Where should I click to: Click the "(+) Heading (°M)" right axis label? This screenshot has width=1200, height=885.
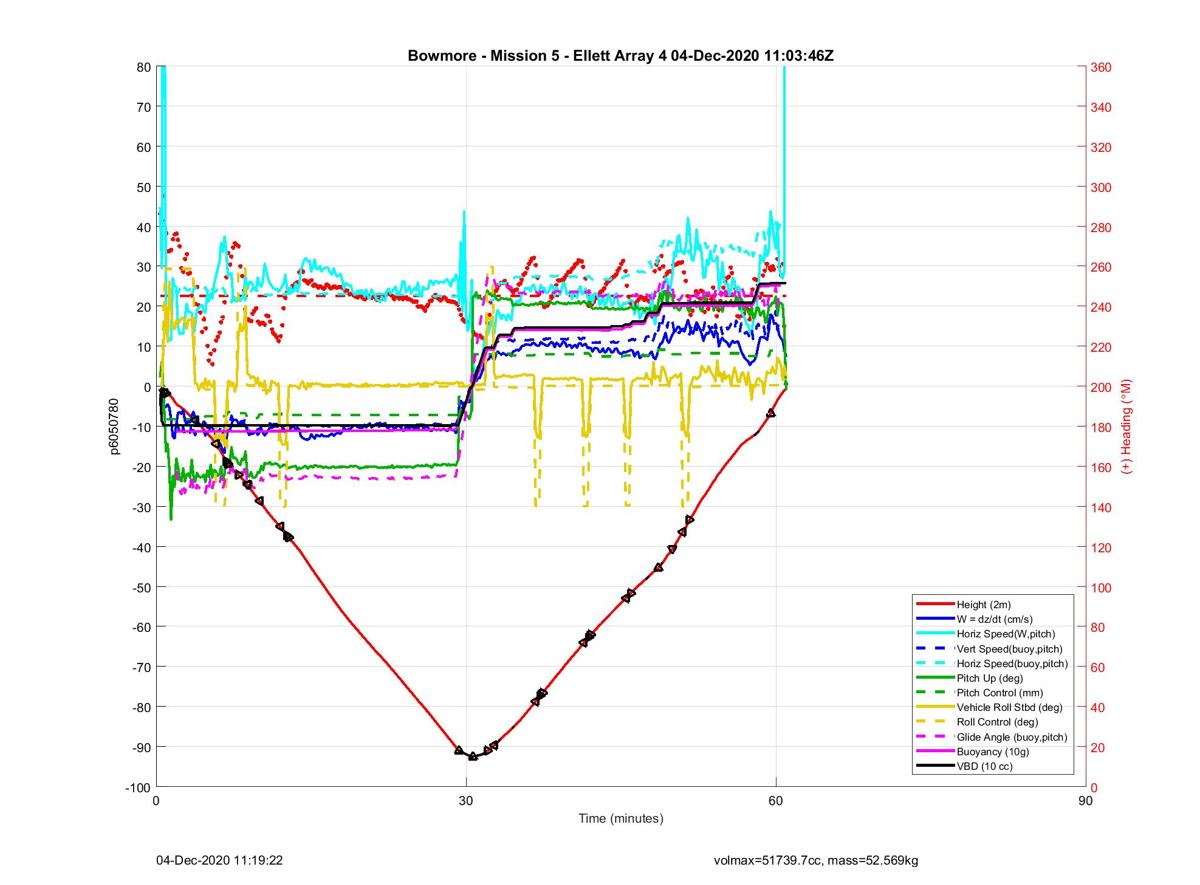point(1125,426)
